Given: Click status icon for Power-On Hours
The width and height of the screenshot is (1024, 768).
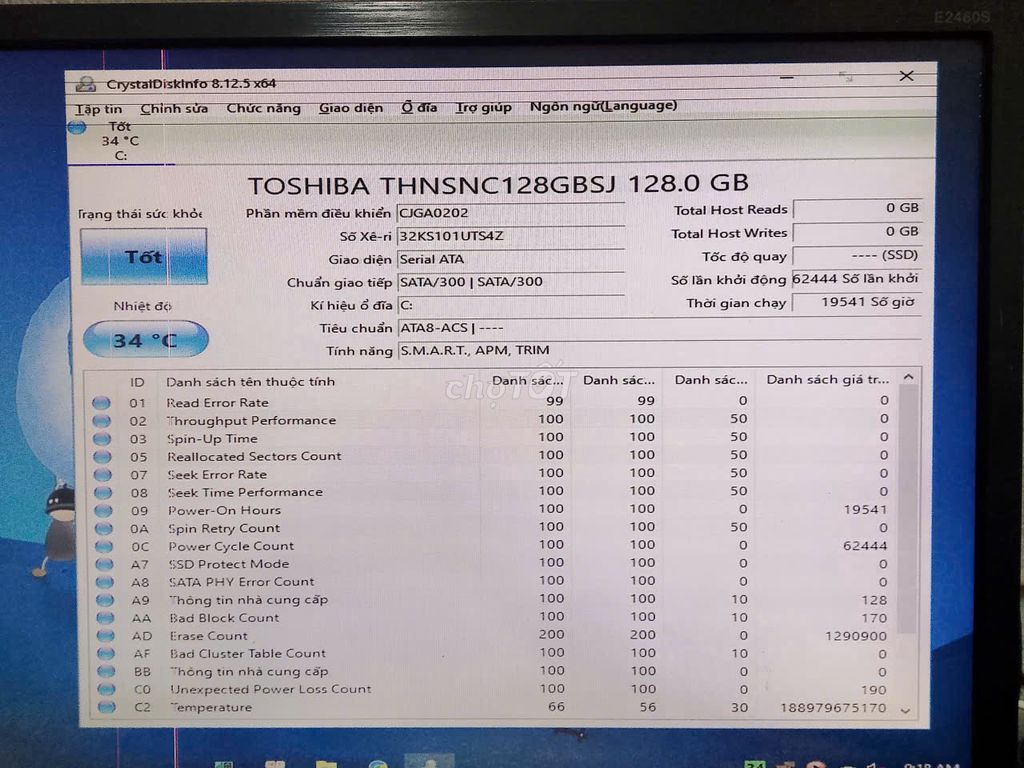Looking at the screenshot, I should coord(103,511).
